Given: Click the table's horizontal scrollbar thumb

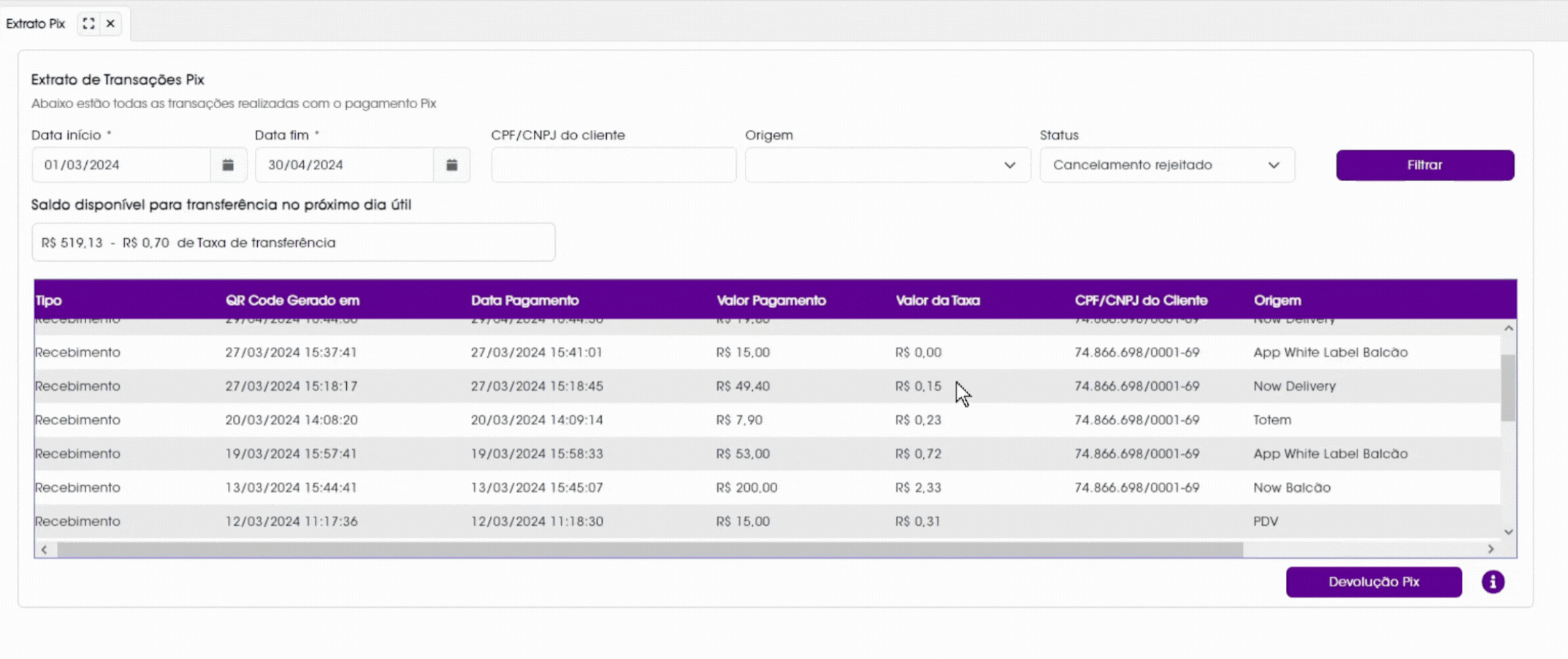Looking at the screenshot, I should (x=650, y=549).
